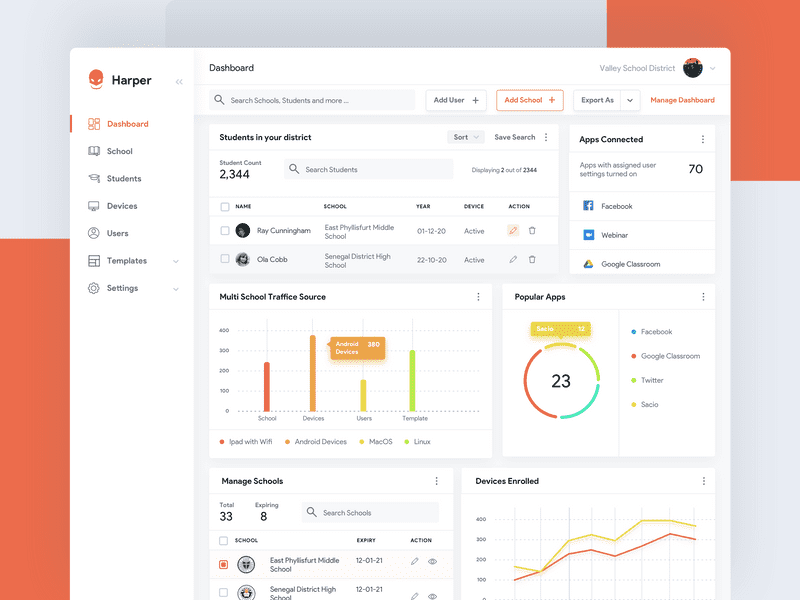
Task: Edit Ray Cunningham with the pencil icon
Action: click(x=513, y=231)
